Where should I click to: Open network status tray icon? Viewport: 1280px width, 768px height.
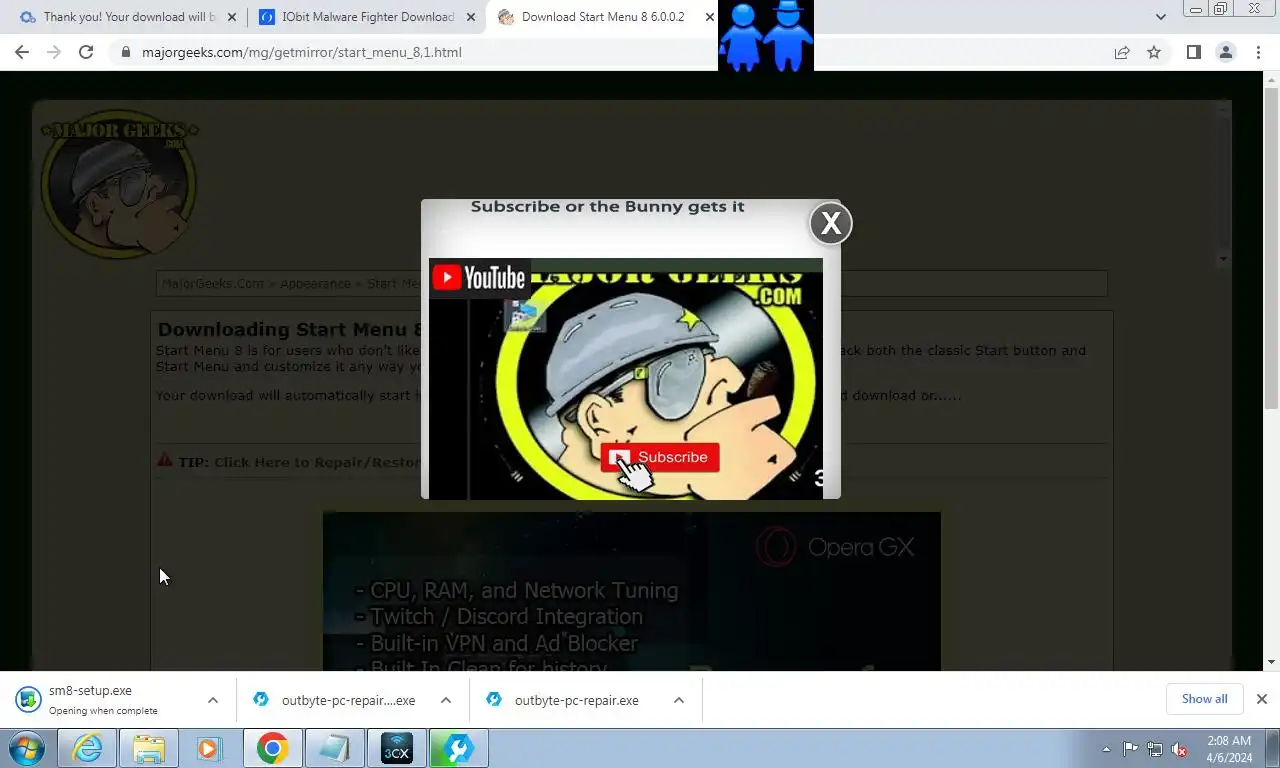tap(1155, 749)
